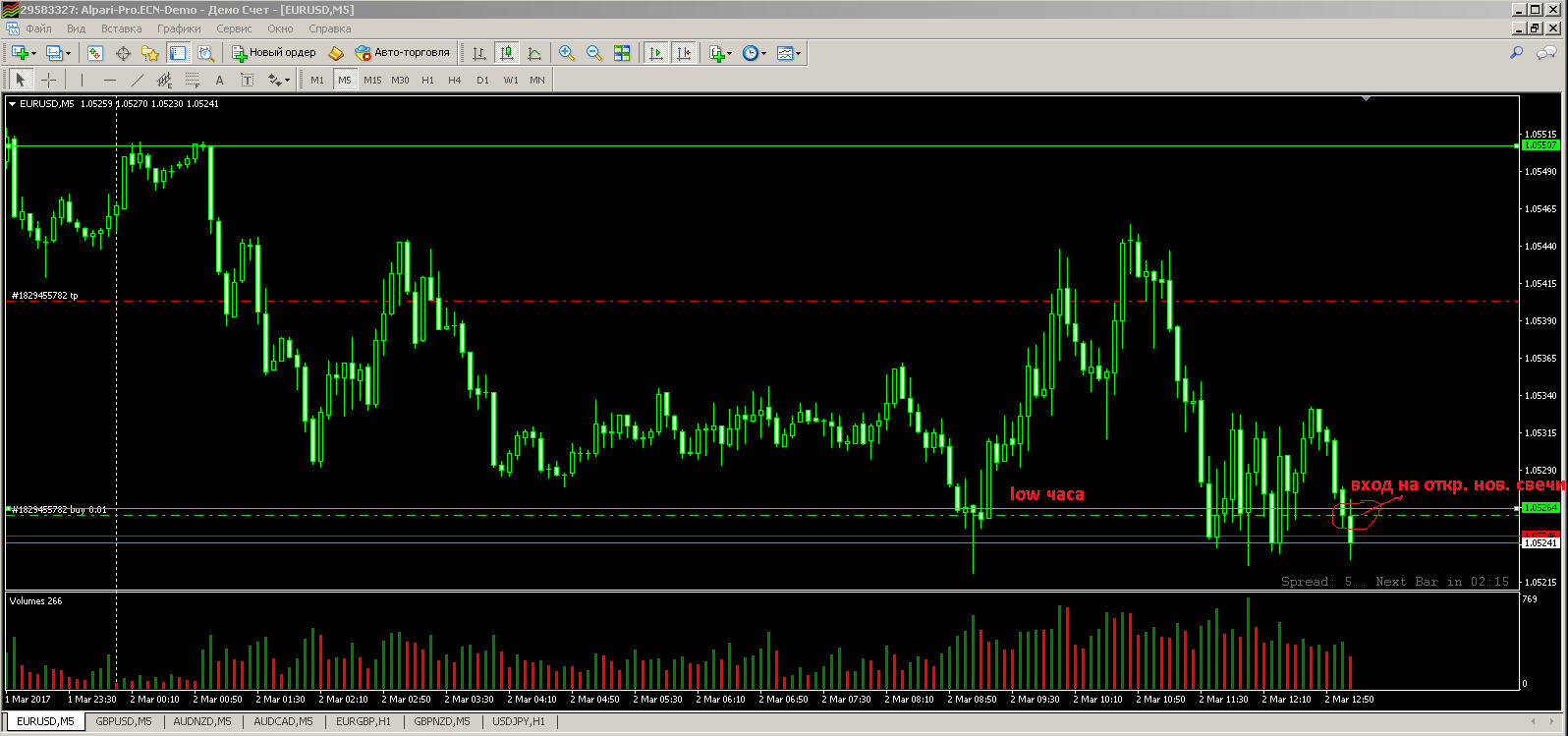The width and height of the screenshot is (1568, 736).
Task: Select the equidistant channel tool
Action: (x=164, y=80)
